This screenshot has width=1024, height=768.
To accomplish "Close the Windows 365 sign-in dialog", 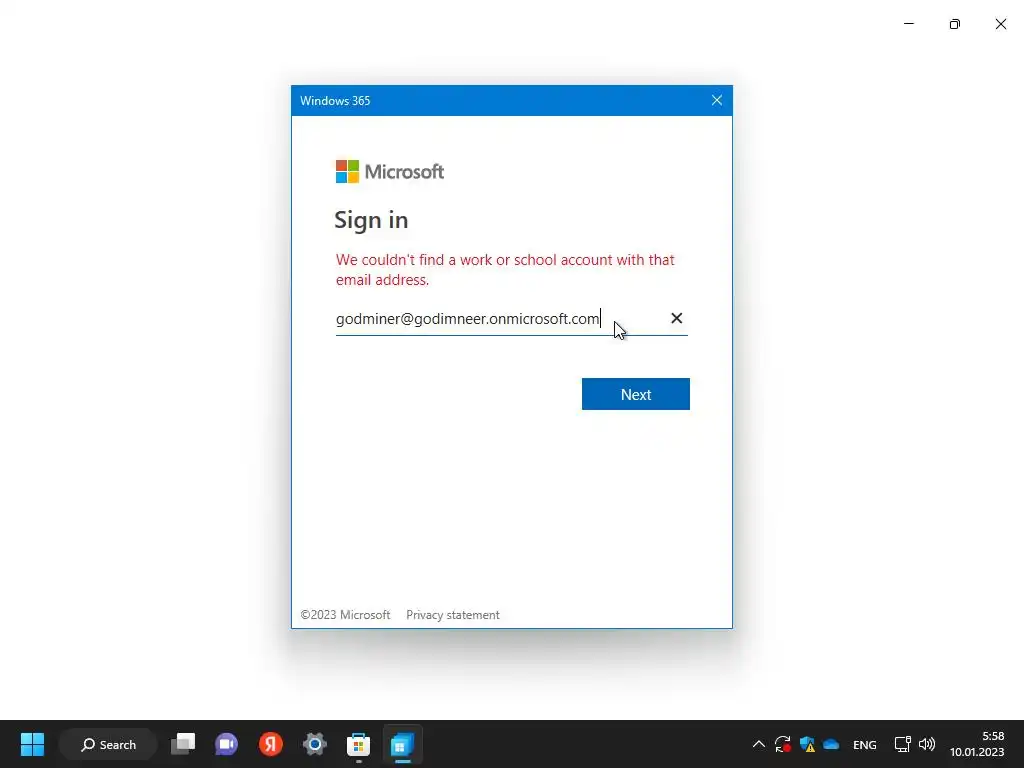I will [x=716, y=101].
